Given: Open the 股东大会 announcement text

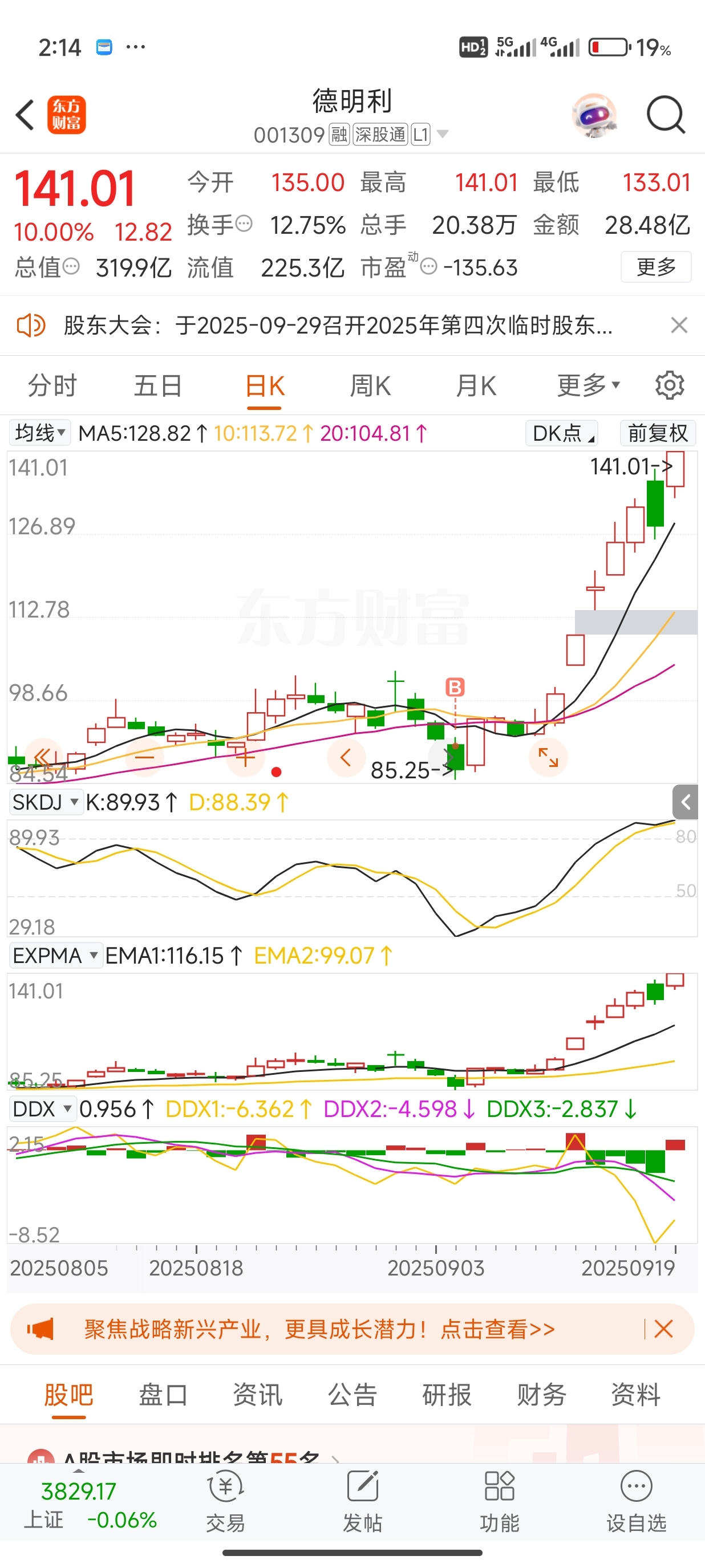Looking at the screenshot, I should (x=338, y=325).
